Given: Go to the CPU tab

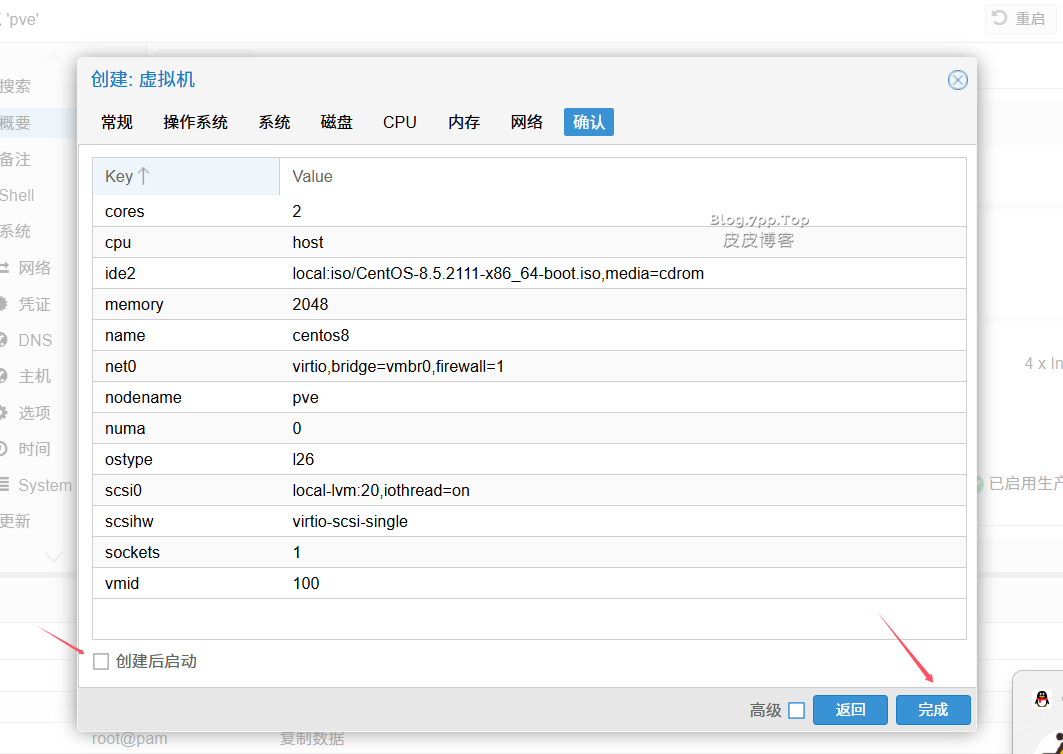Looking at the screenshot, I should pyautogui.click(x=399, y=122).
